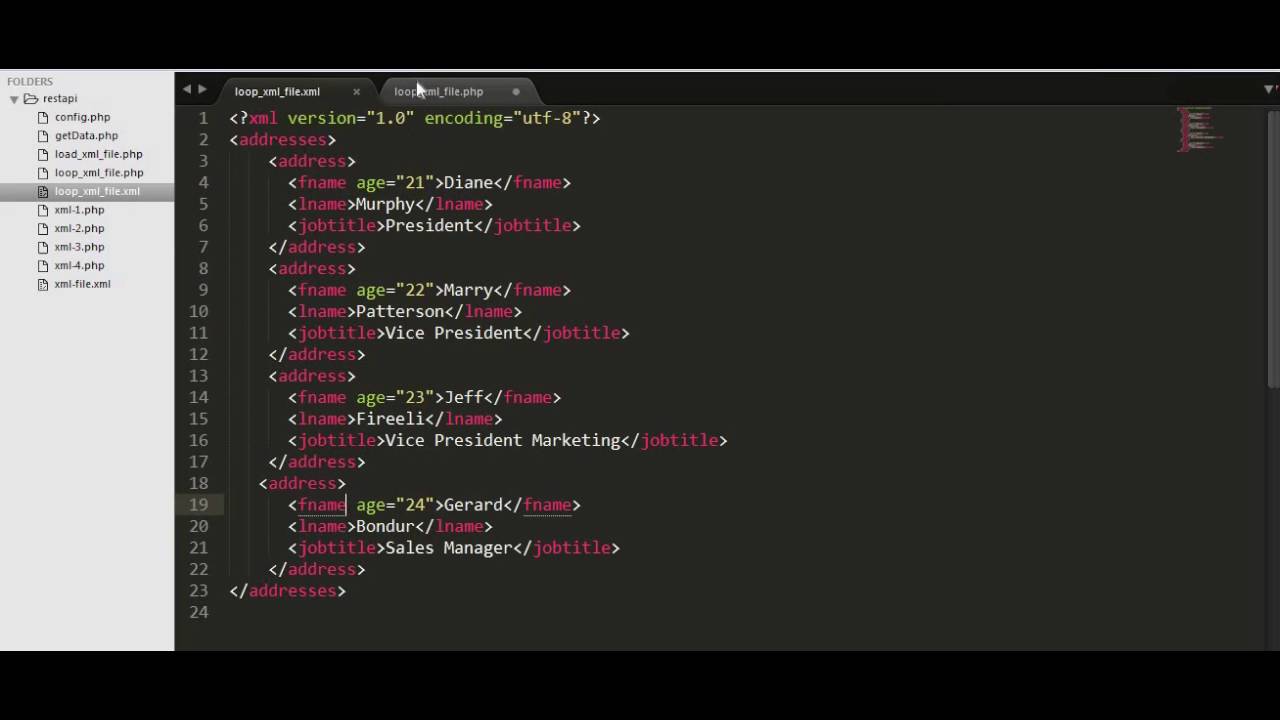Click Bondur lname text

(x=385, y=527)
